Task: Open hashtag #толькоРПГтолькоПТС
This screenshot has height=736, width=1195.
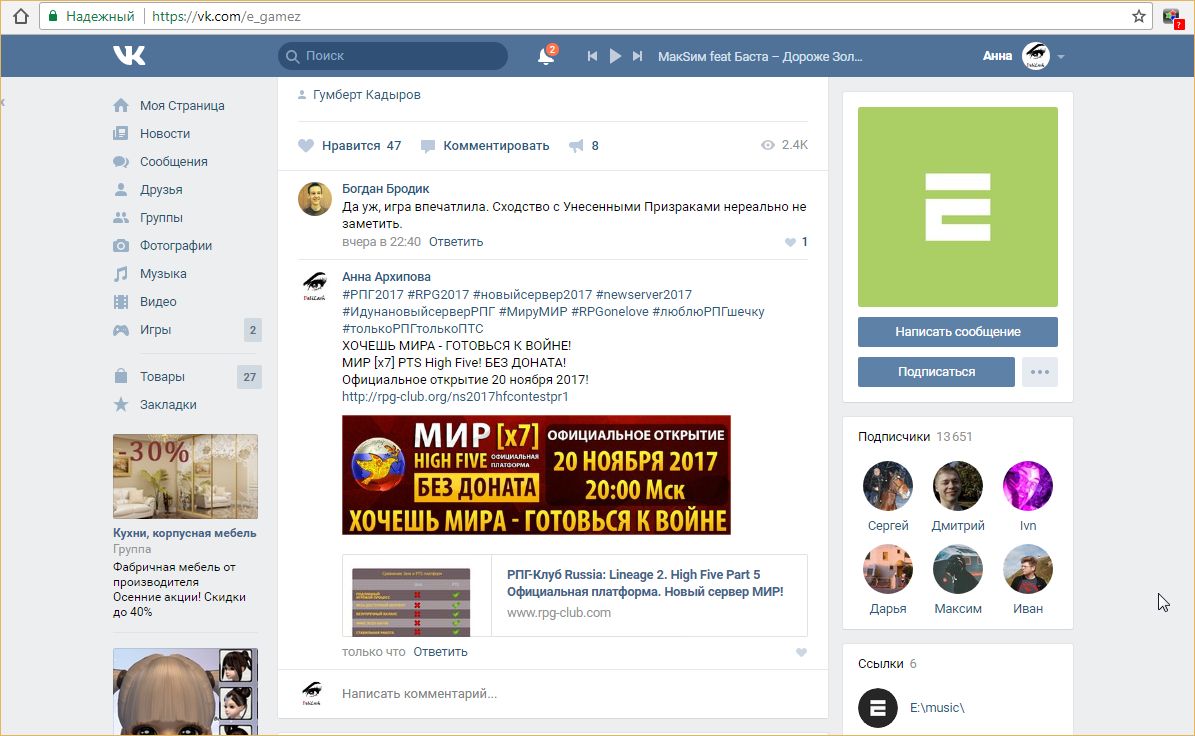Action: pos(413,328)
